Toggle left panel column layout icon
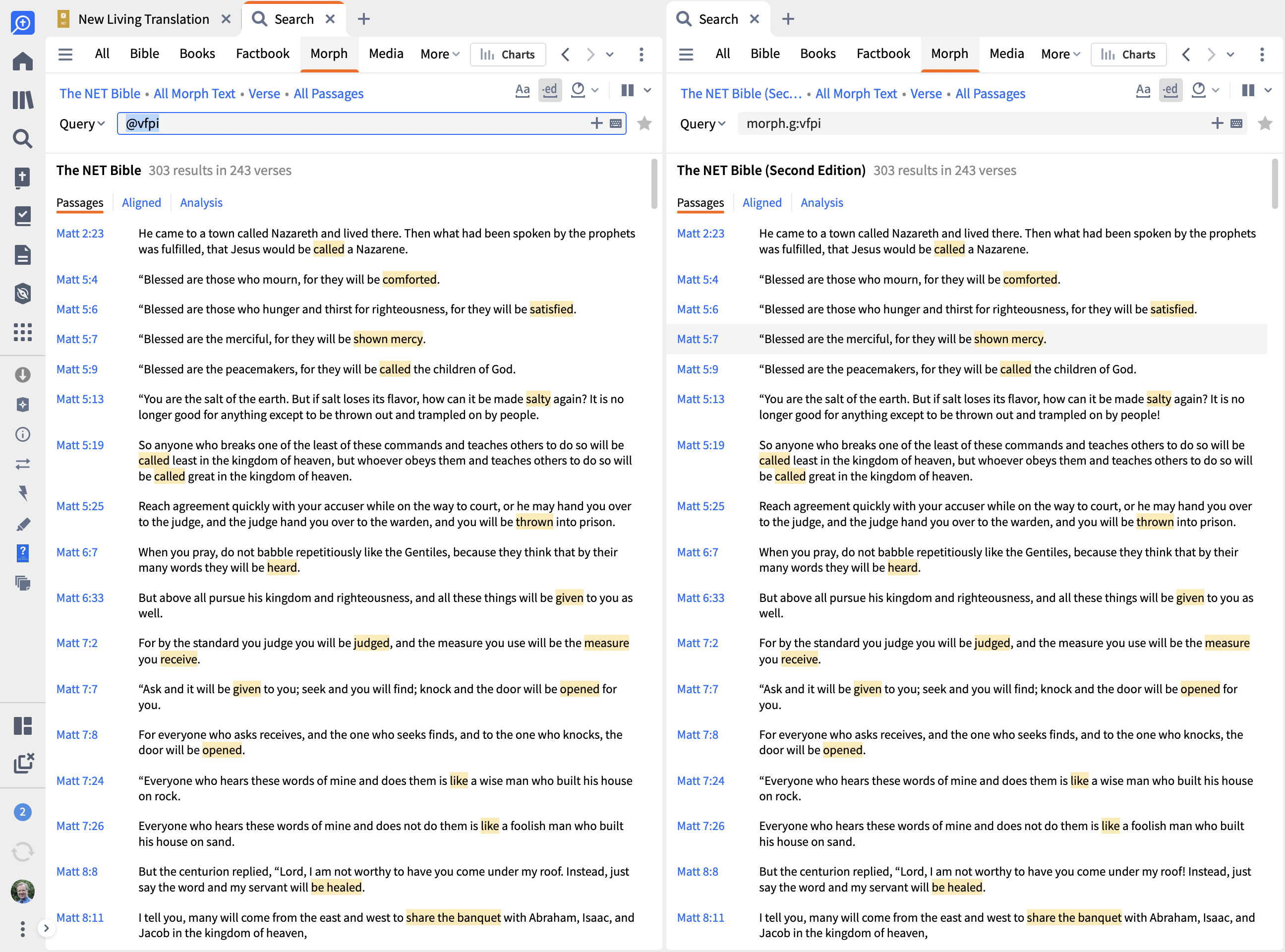 [628, 90]
